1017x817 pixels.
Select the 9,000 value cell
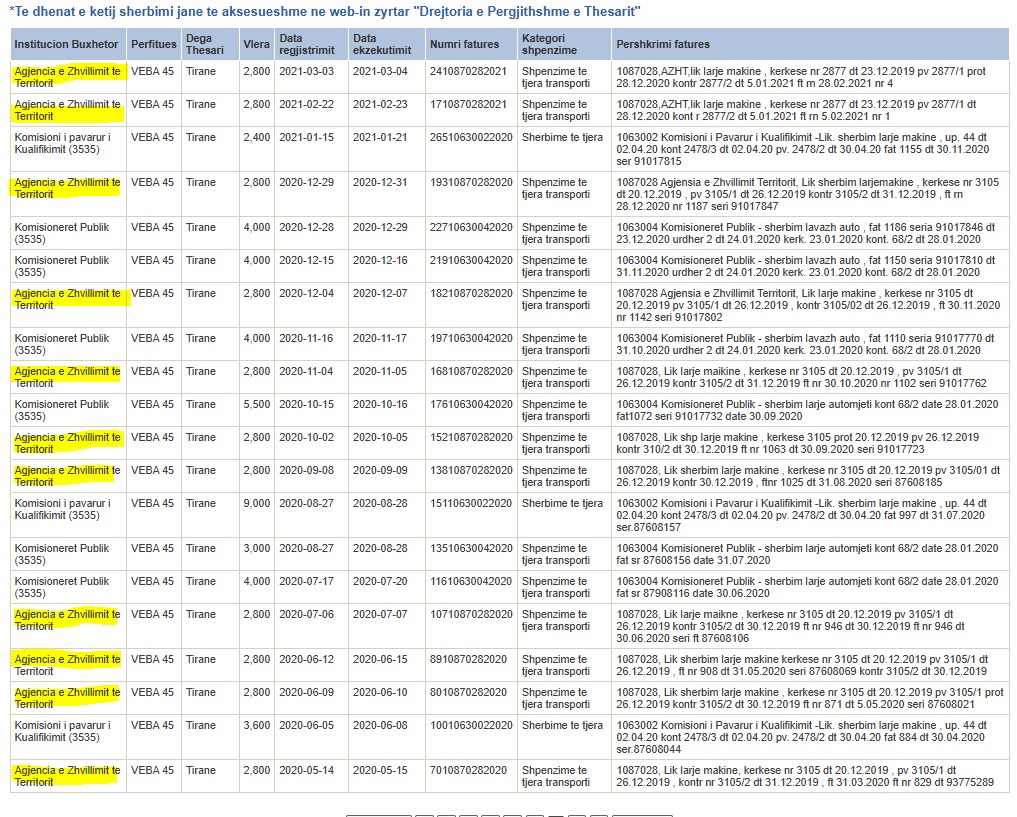tap(256, 503)
